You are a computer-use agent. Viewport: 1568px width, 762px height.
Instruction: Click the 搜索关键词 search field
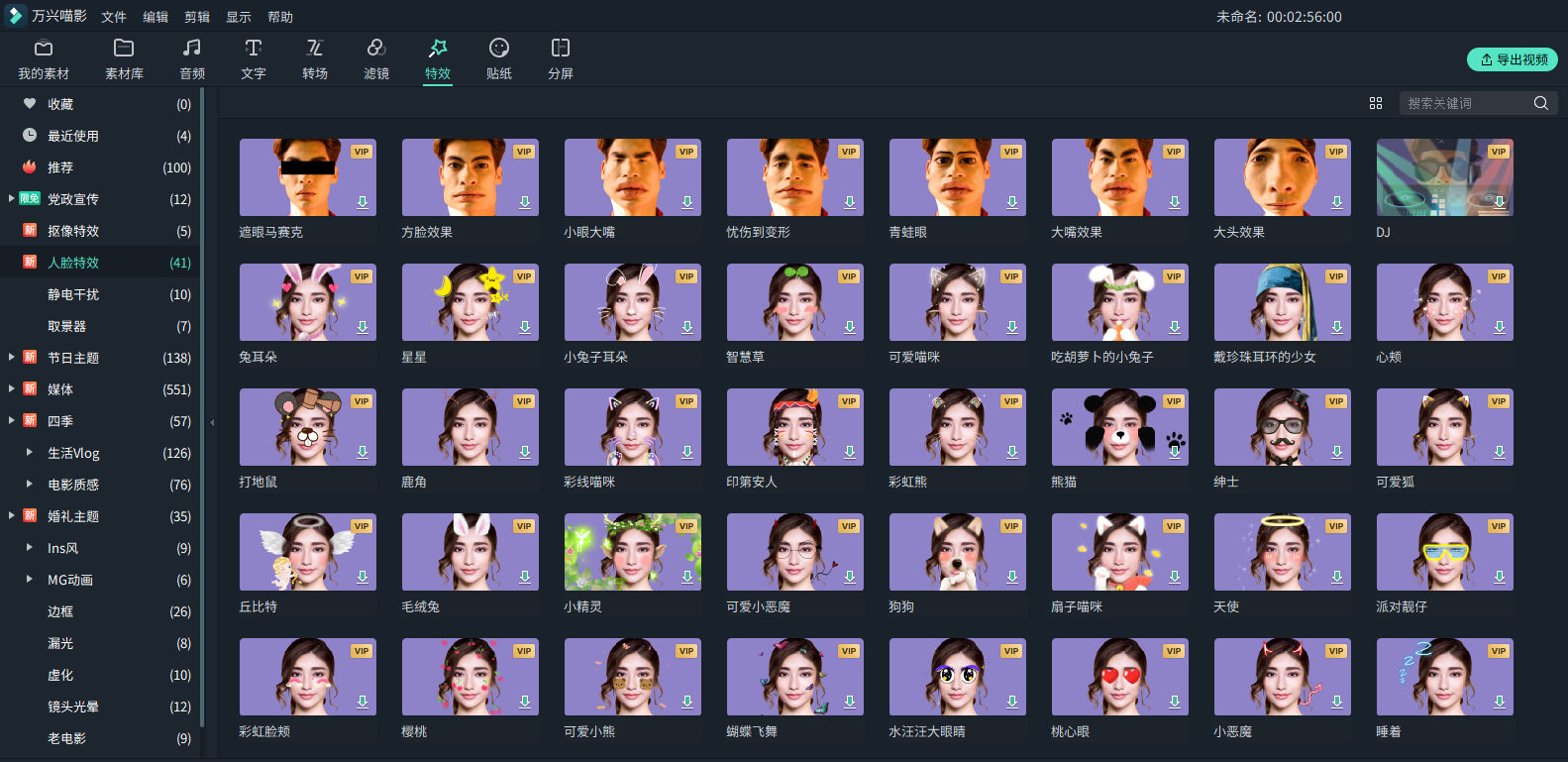coord(1466,103)
